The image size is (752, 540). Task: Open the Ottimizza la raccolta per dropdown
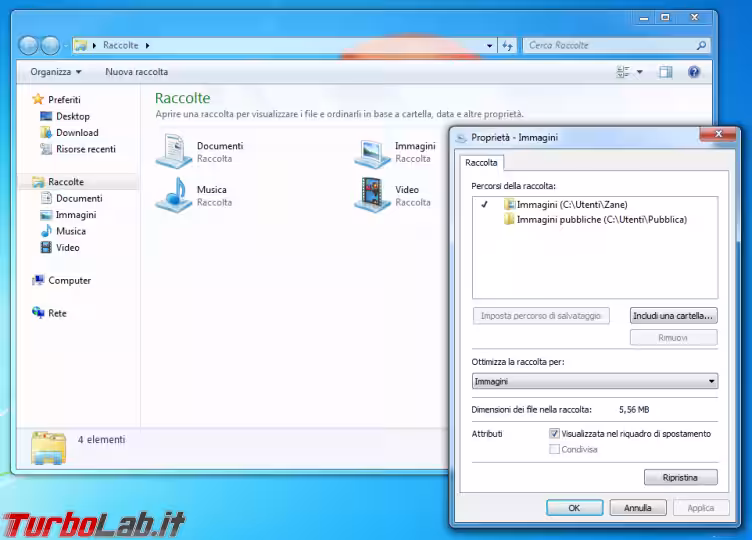click(595, 381)
